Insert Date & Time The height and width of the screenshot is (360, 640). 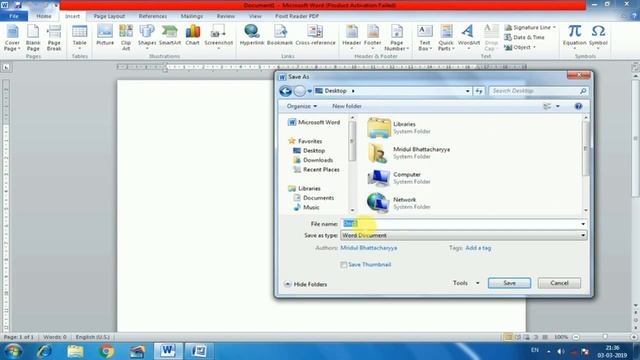point(524,37)
